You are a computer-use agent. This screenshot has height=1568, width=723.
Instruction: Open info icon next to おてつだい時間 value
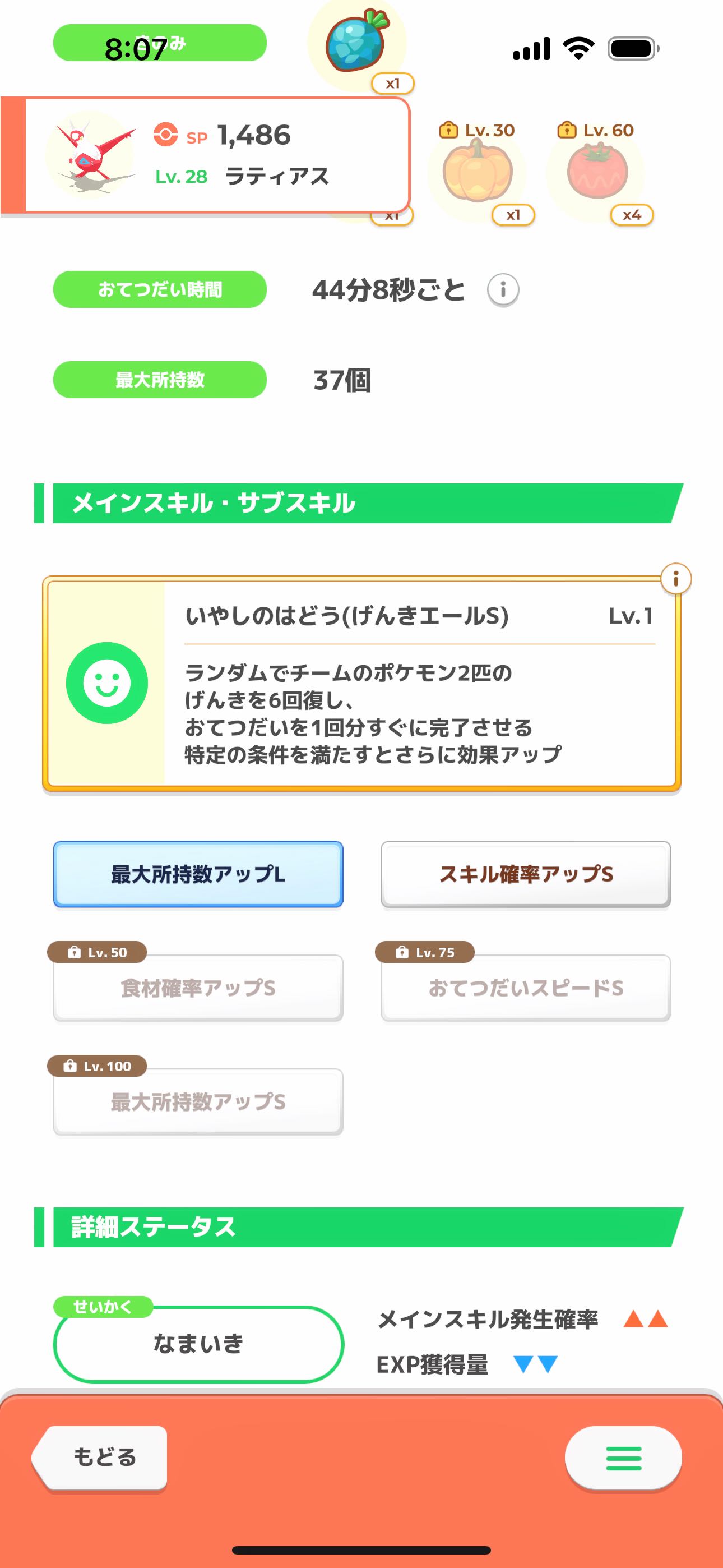pyautogui.click(x=503, y=290)
